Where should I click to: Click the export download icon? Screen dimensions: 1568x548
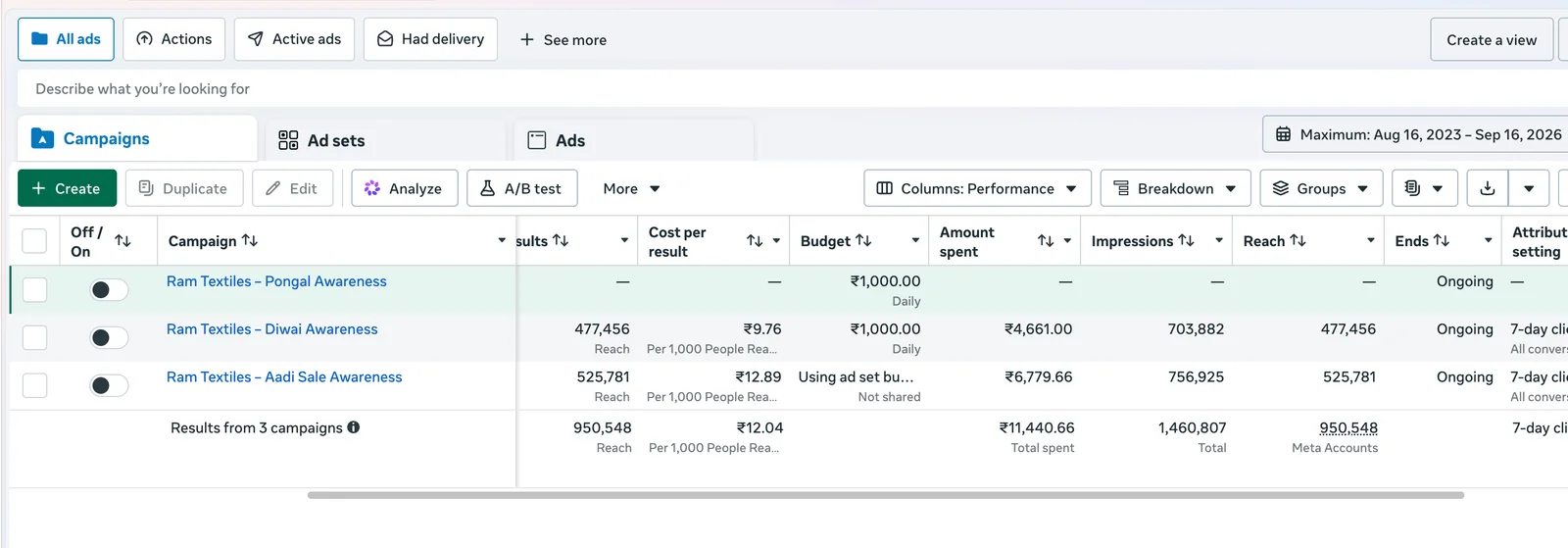1488,188
